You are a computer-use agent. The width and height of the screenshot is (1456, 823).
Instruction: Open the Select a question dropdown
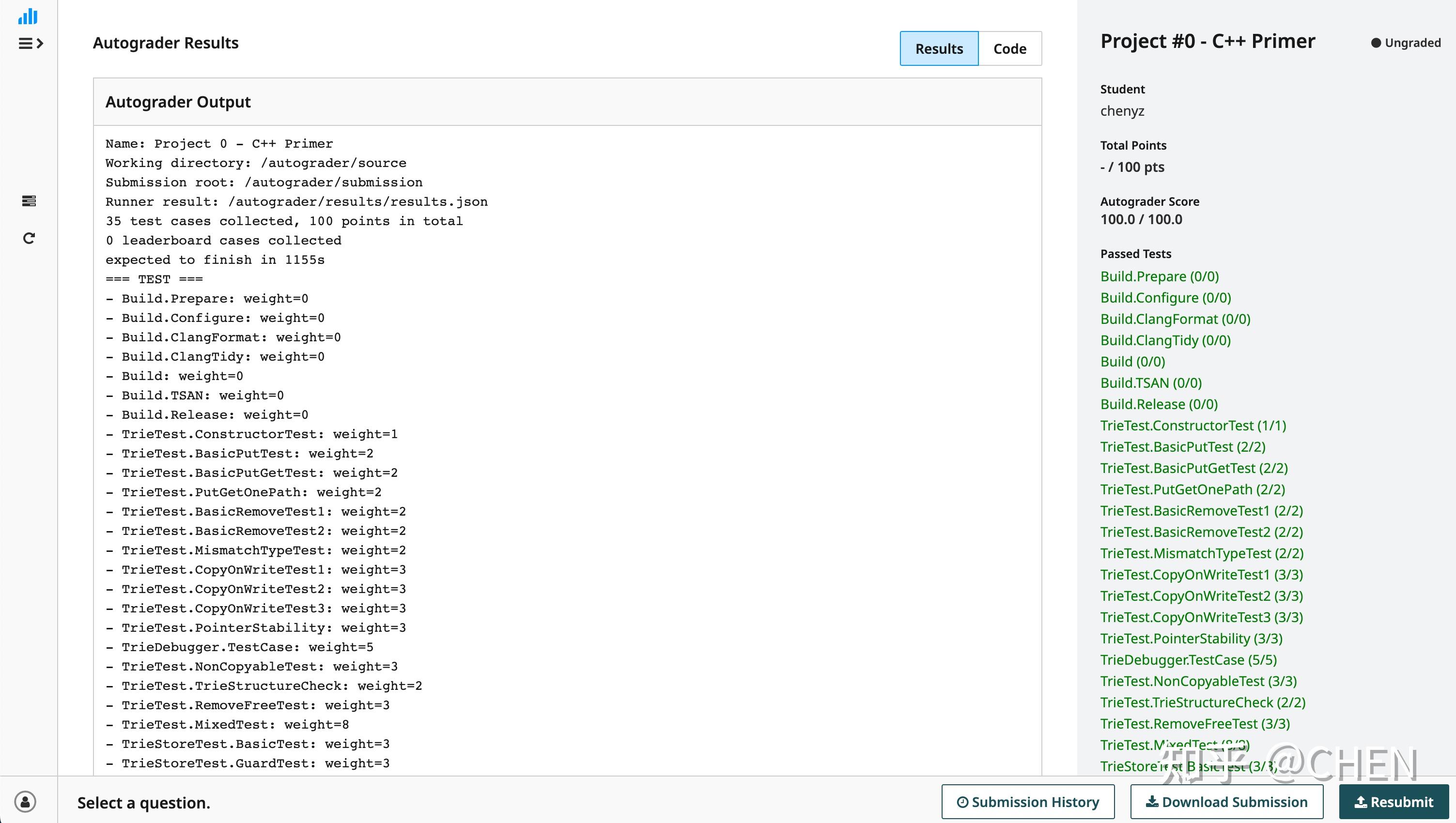(144, 803)
